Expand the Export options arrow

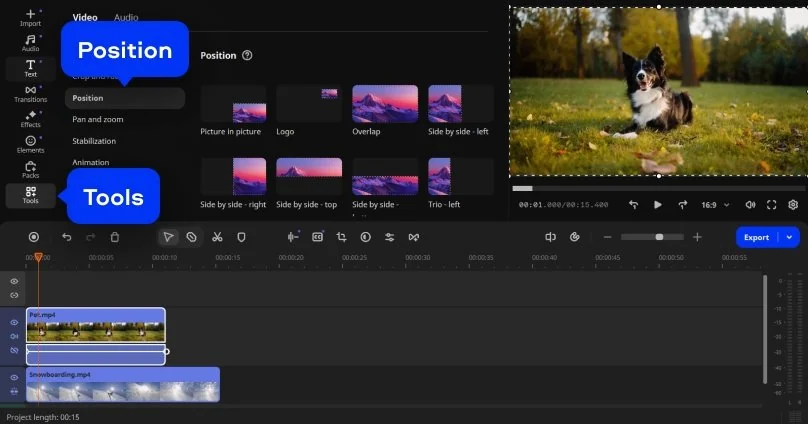click(x=790, y=237)
